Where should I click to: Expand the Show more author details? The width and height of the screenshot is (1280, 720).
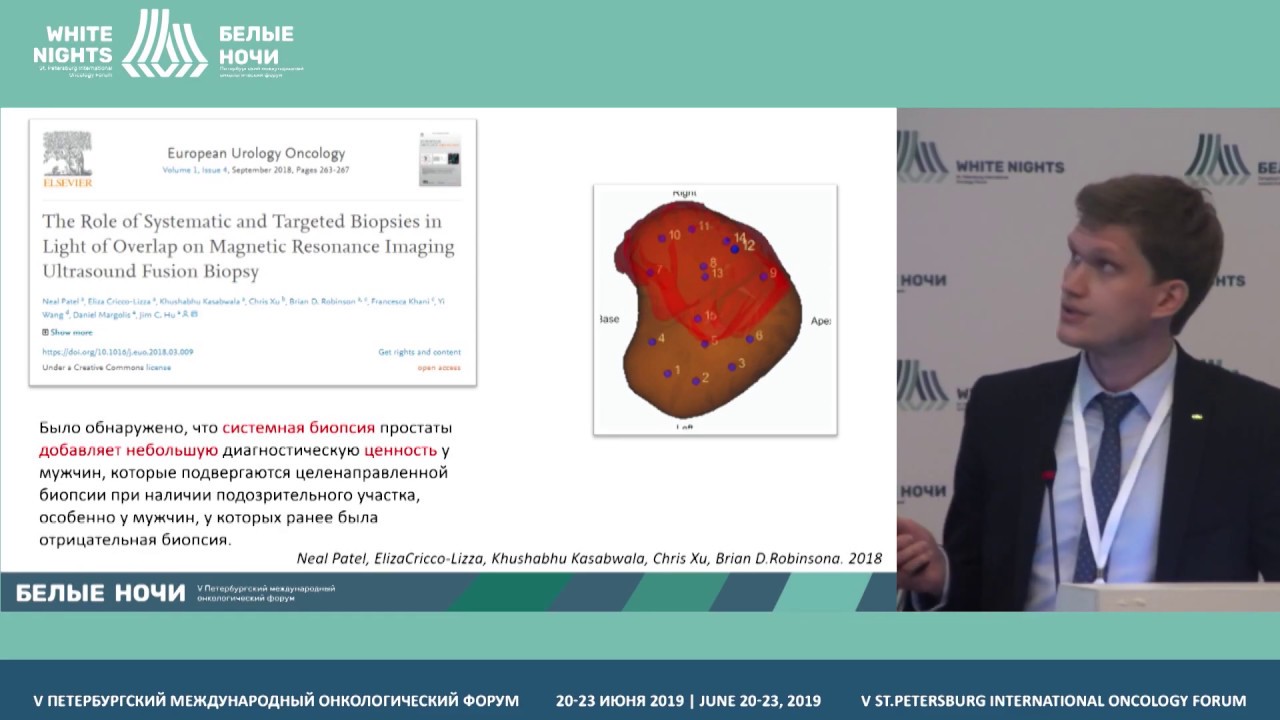click(x=67, y=332)
